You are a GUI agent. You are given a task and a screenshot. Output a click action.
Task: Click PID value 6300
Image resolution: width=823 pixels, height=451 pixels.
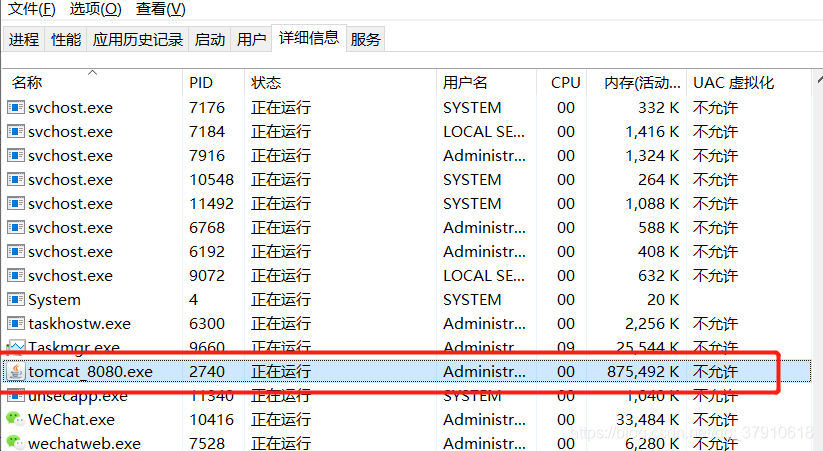[207, 324]
